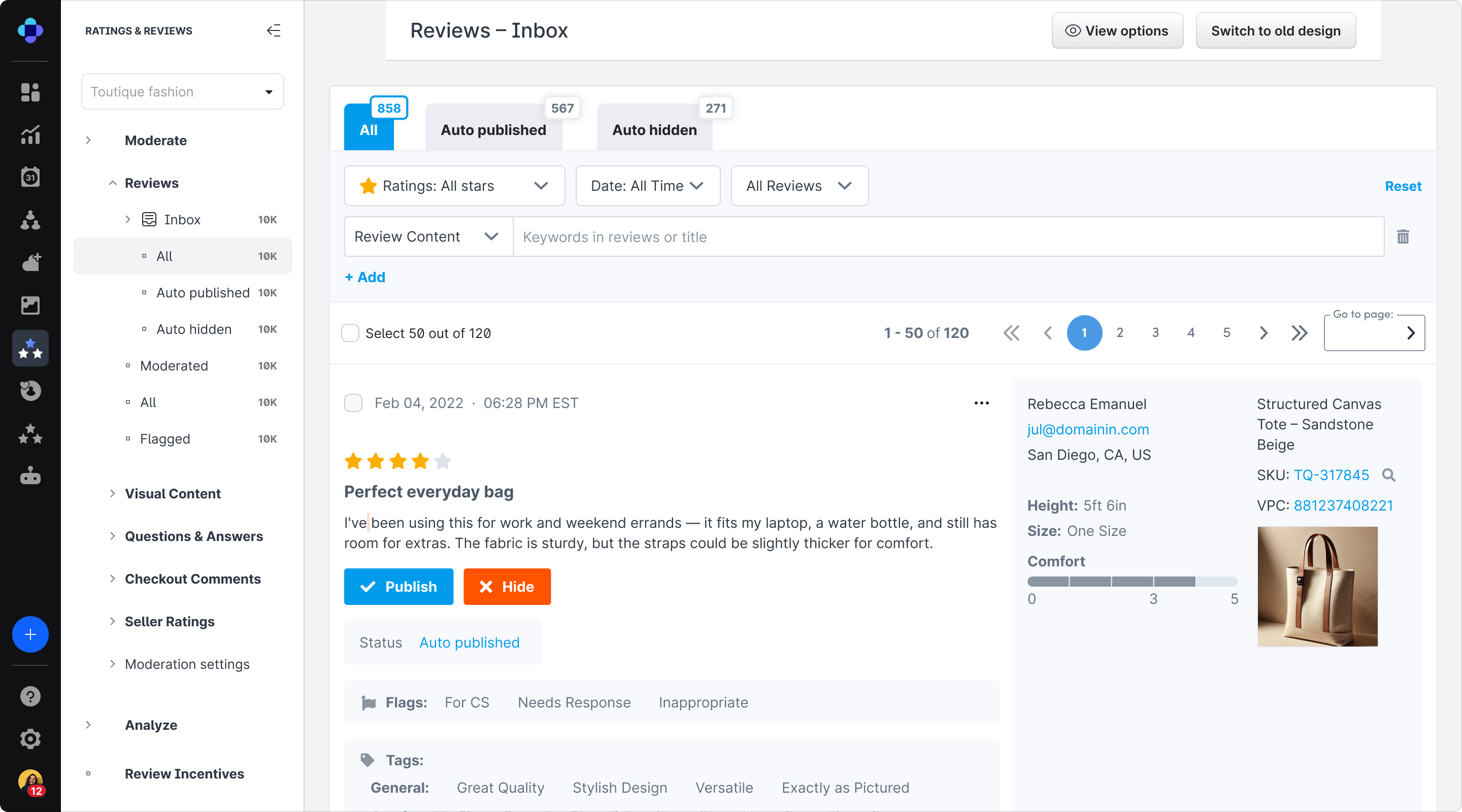Click the orange Hide button
This screenshot has height=812, width=1462.
(507, 586)
